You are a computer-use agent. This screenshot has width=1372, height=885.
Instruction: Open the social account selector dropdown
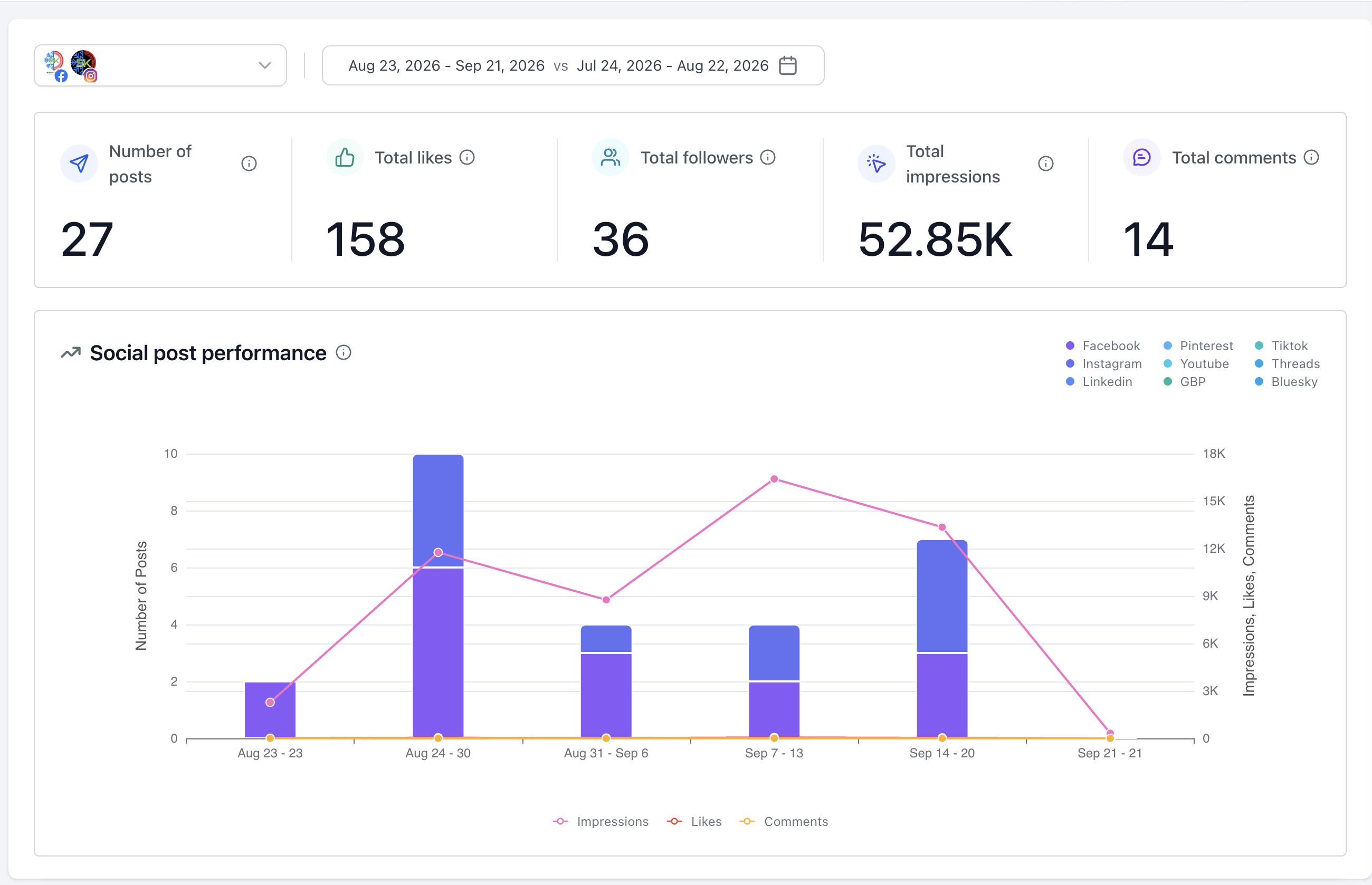pos(160,65)
